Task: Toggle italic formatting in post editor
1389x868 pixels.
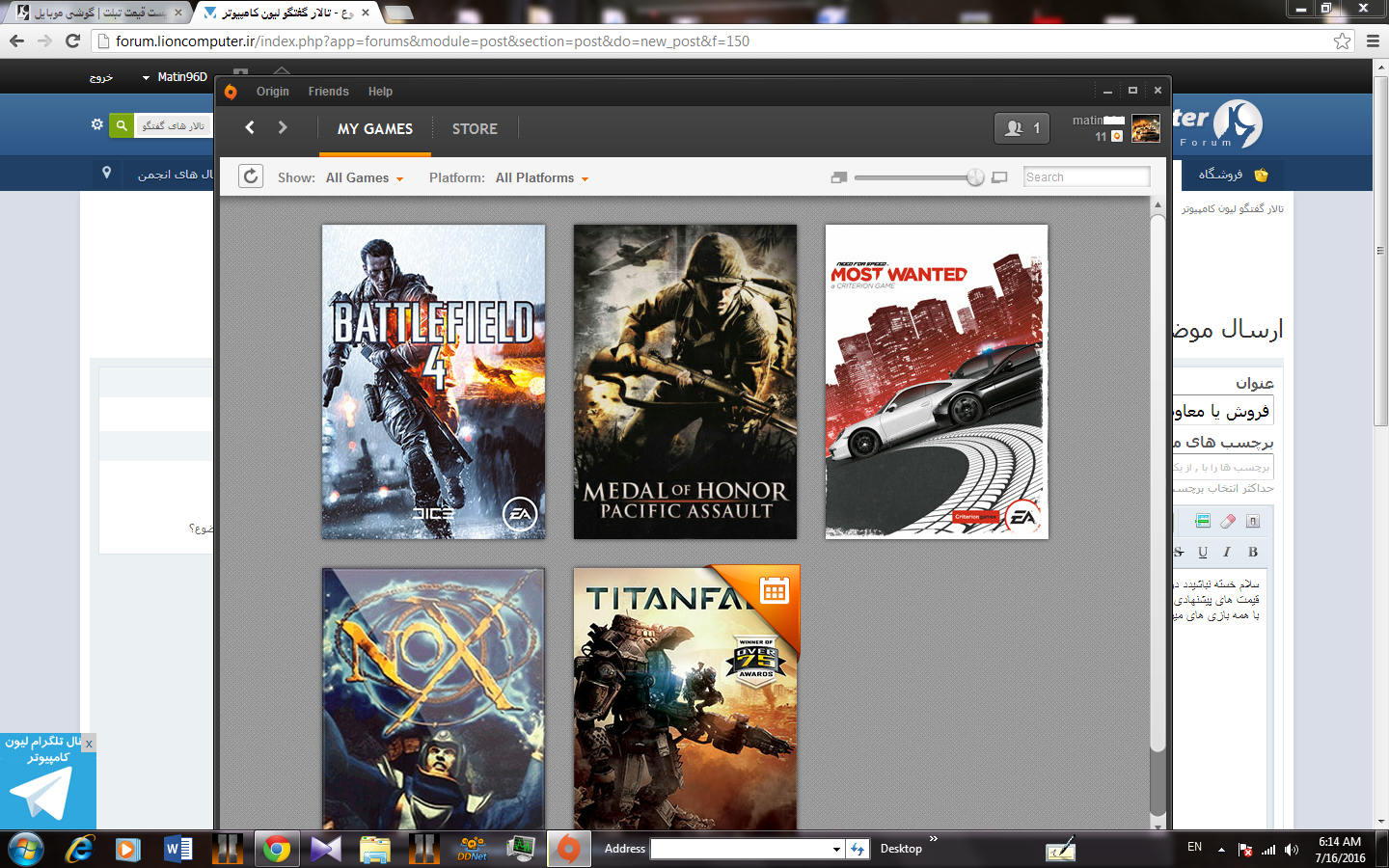Action: point(1227,552)
